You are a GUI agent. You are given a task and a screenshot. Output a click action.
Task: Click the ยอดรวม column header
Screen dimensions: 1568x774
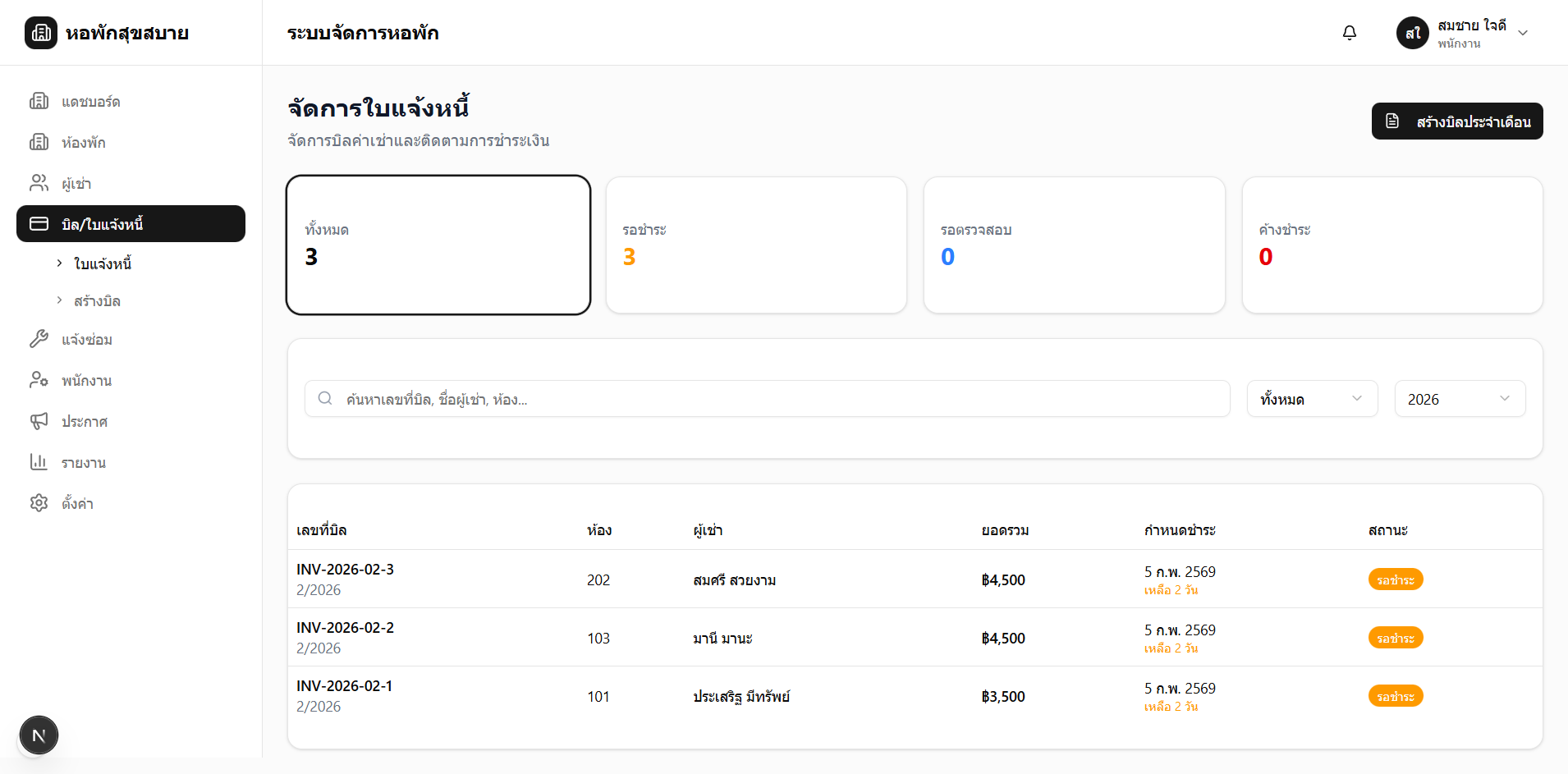[1005, 530]
